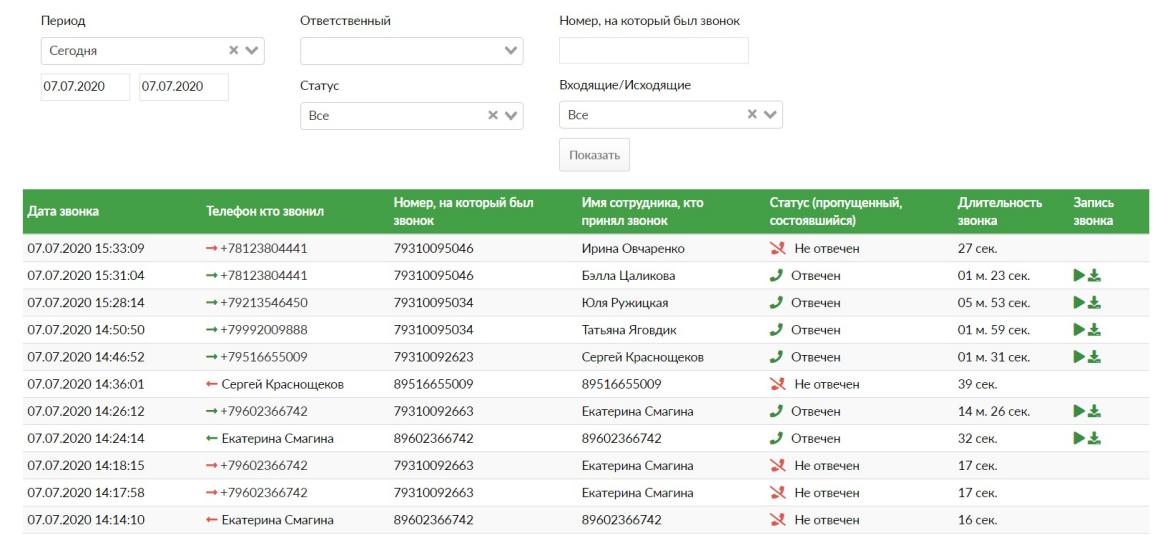Download recording of the 15:31:04 call
The image size is (1170, 535).
1094,275
